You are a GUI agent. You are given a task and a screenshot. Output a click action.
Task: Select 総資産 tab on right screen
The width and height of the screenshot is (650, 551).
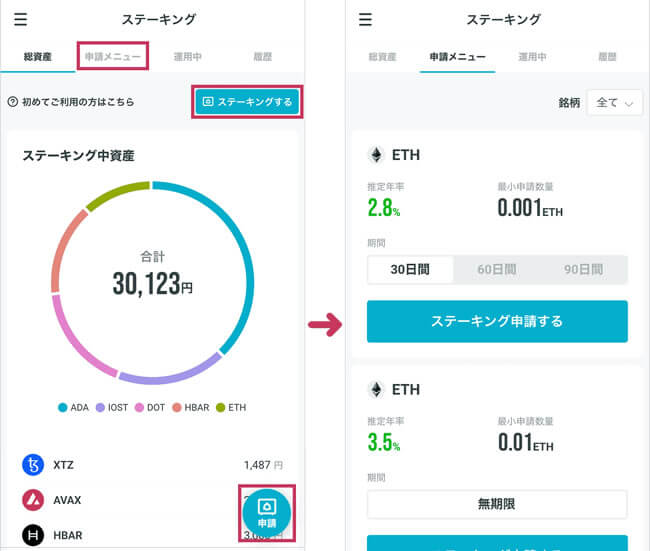[383, 57]
